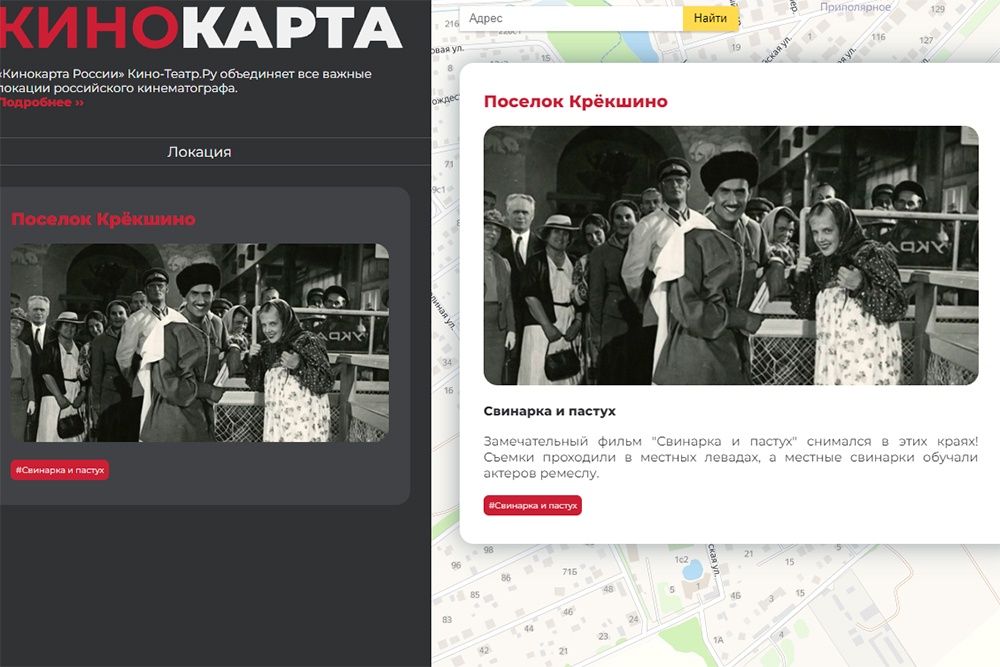Open Поселок Крёкшино title in sidebar card
The height and width of the screenshot is (667, 1000).
pyautogui.click(x=103, y=219)
